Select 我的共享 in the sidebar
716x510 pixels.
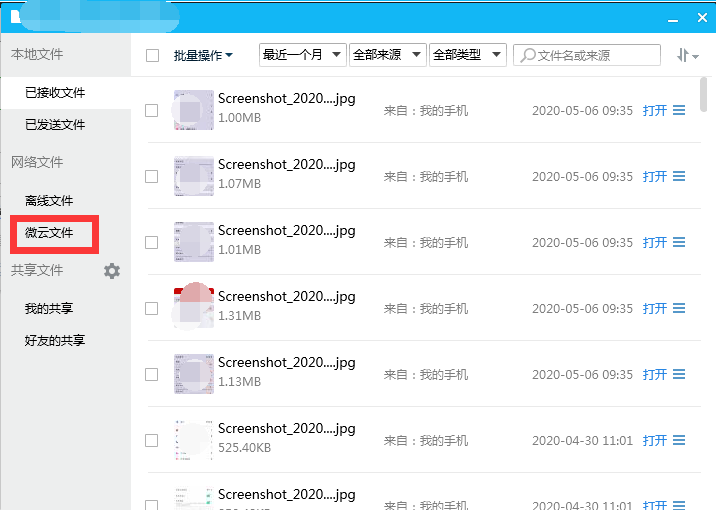[x=49, y=308]
